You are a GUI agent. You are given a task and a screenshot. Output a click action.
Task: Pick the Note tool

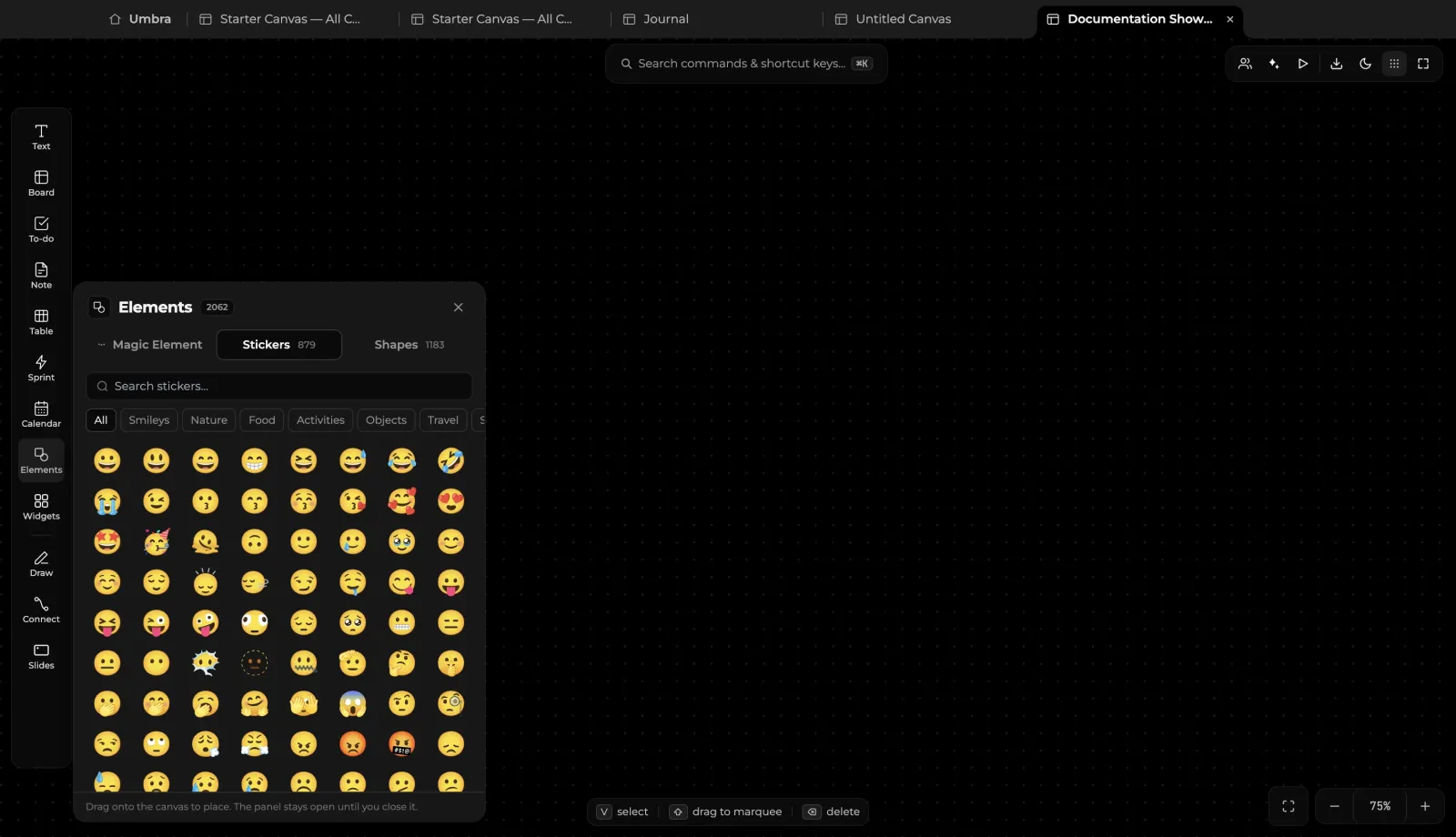coord(41,276)
